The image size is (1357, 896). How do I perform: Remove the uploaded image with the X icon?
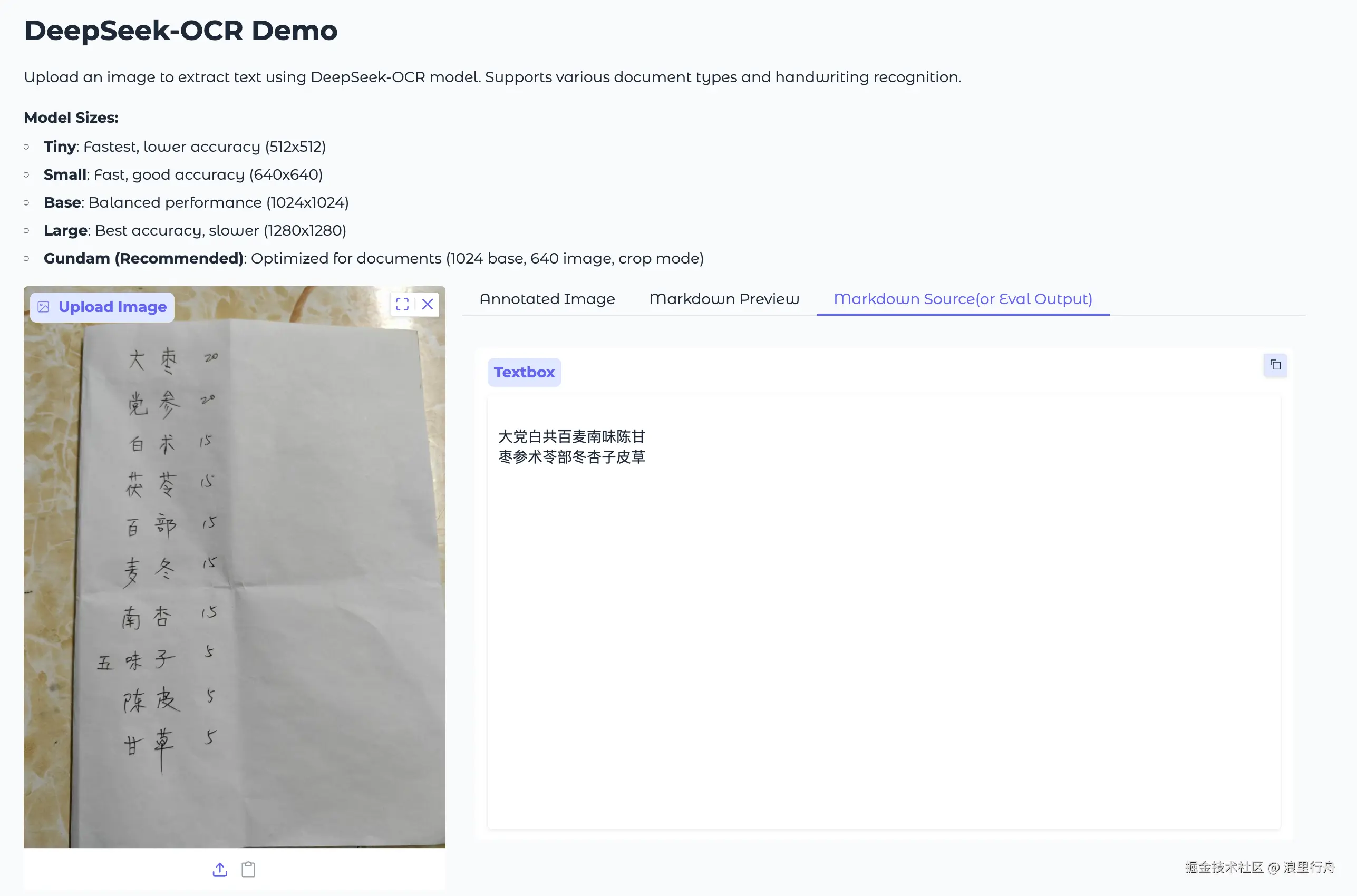(x=427, y=304)
